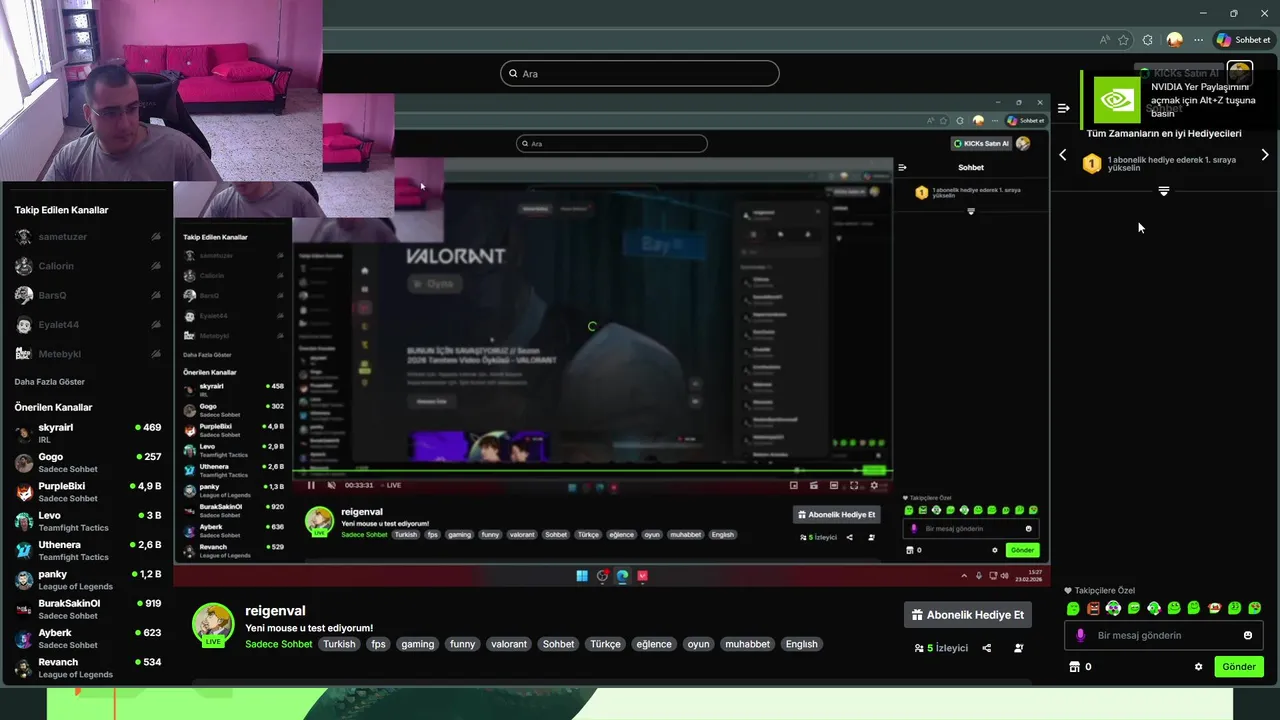Click the green video progress bar
Screen dimensions: 1280x720
(592, 470)
